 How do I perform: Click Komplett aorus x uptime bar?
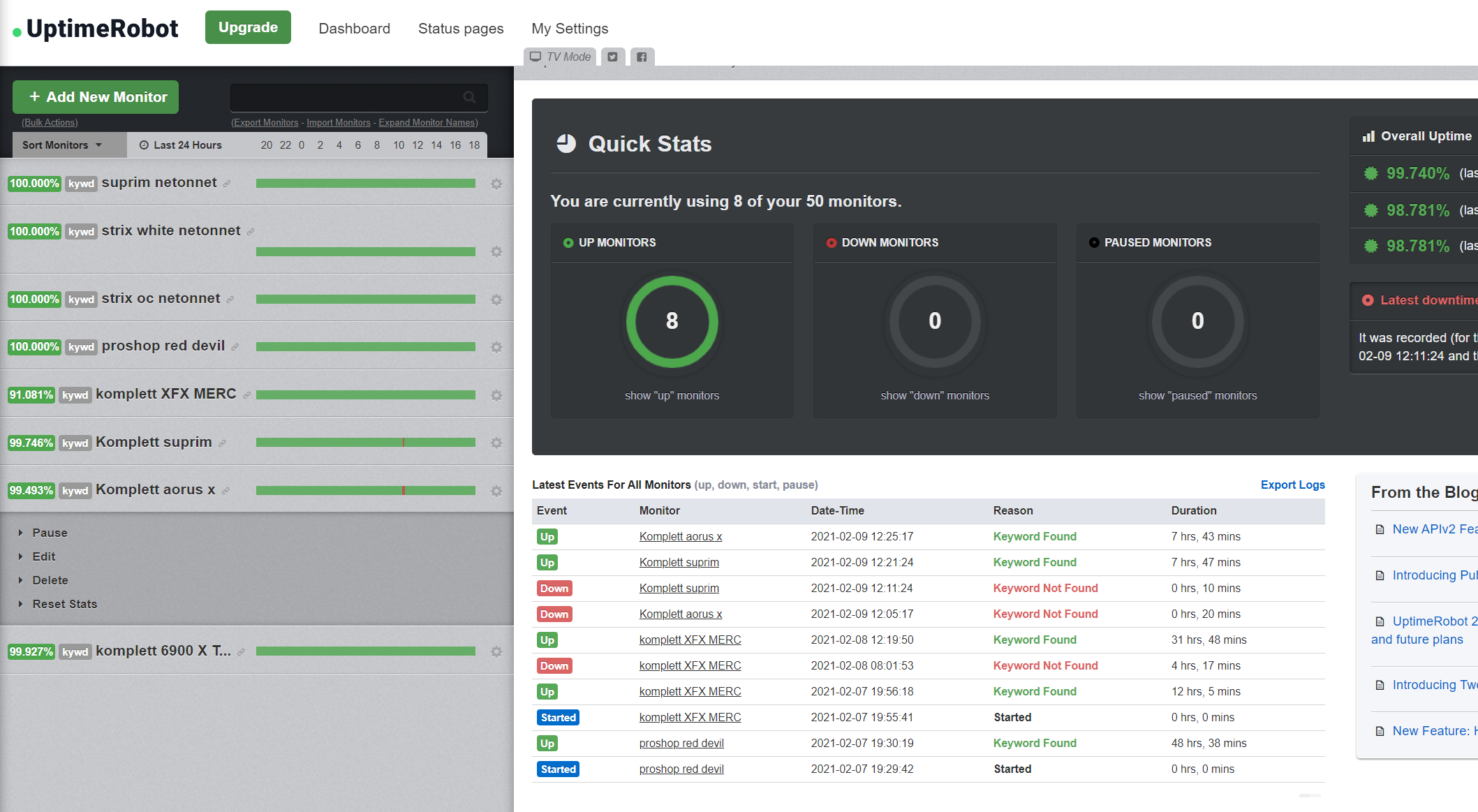coord(366,491)
